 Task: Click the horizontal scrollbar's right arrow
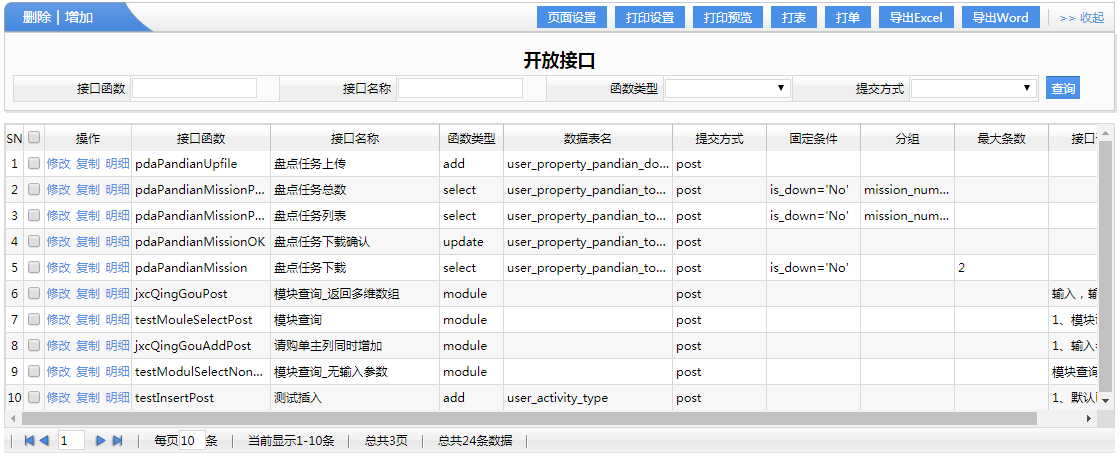pyautogui.click(x=1091, y=419)
